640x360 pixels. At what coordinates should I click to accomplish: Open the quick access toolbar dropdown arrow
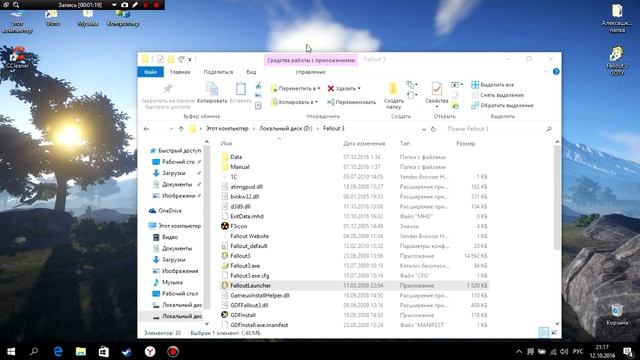[x=190, y=60]
